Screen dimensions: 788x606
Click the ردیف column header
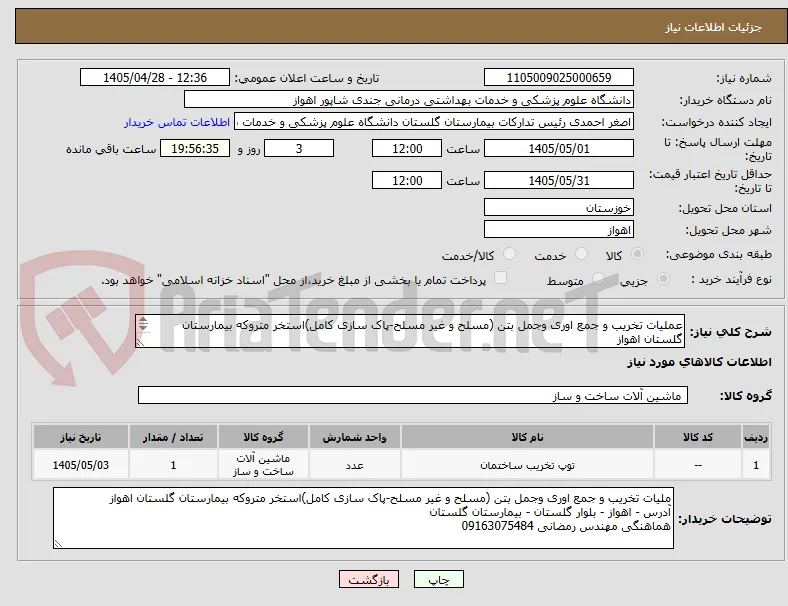(x=755, y=437)
